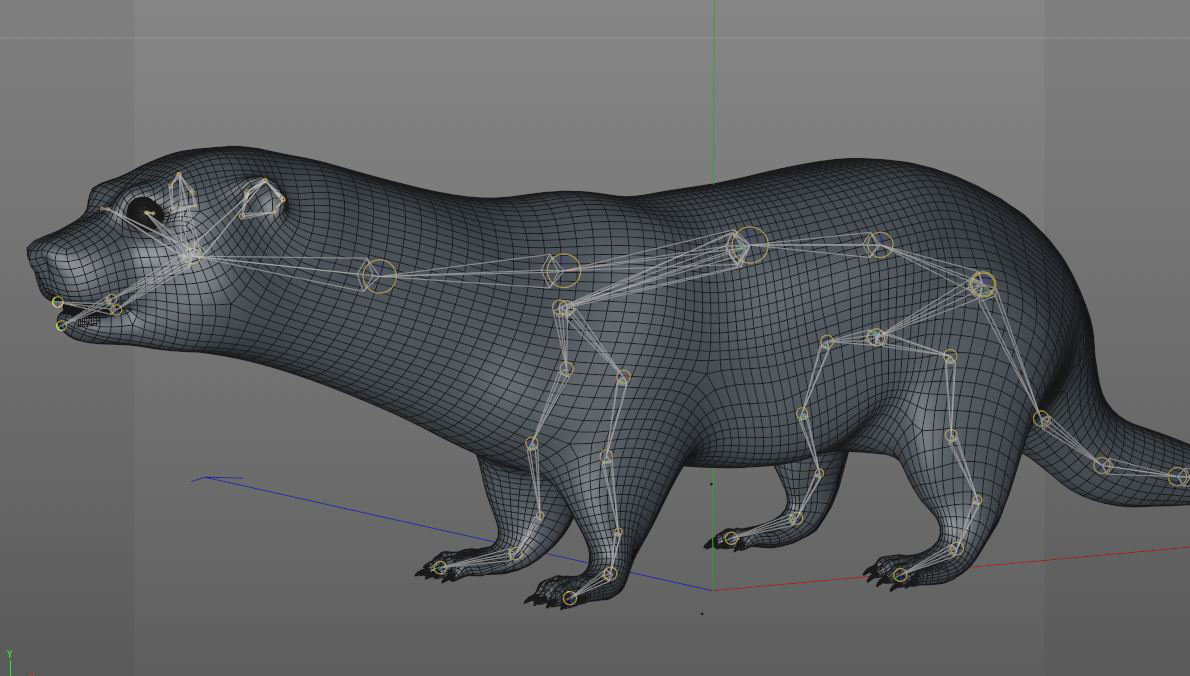This screenshot has width=1190, height=676.
Task: Select the far hind paw toe joint
Action: click(x=731, y=539)
